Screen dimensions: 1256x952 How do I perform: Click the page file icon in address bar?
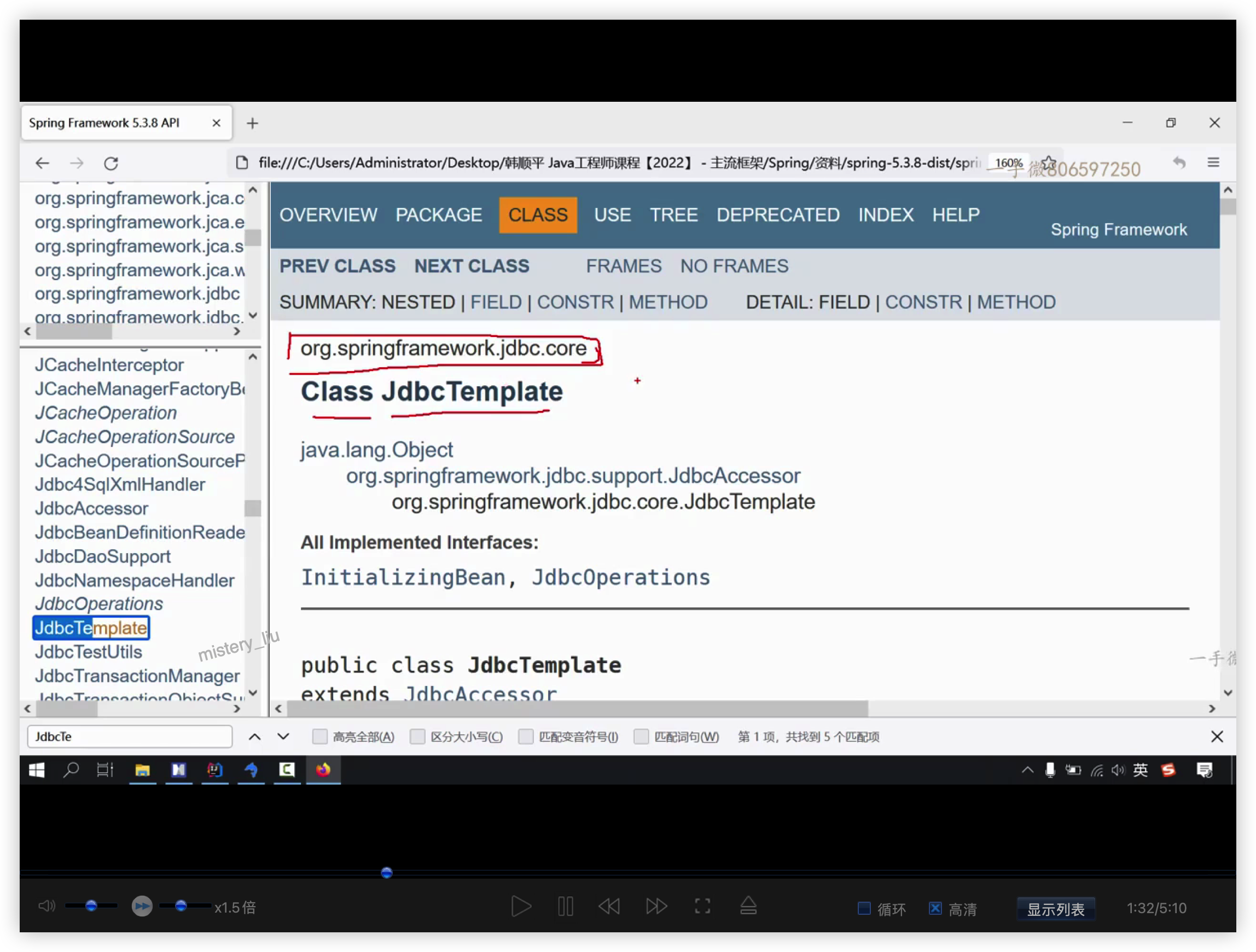pyautogui.click(x=242, y=162)
